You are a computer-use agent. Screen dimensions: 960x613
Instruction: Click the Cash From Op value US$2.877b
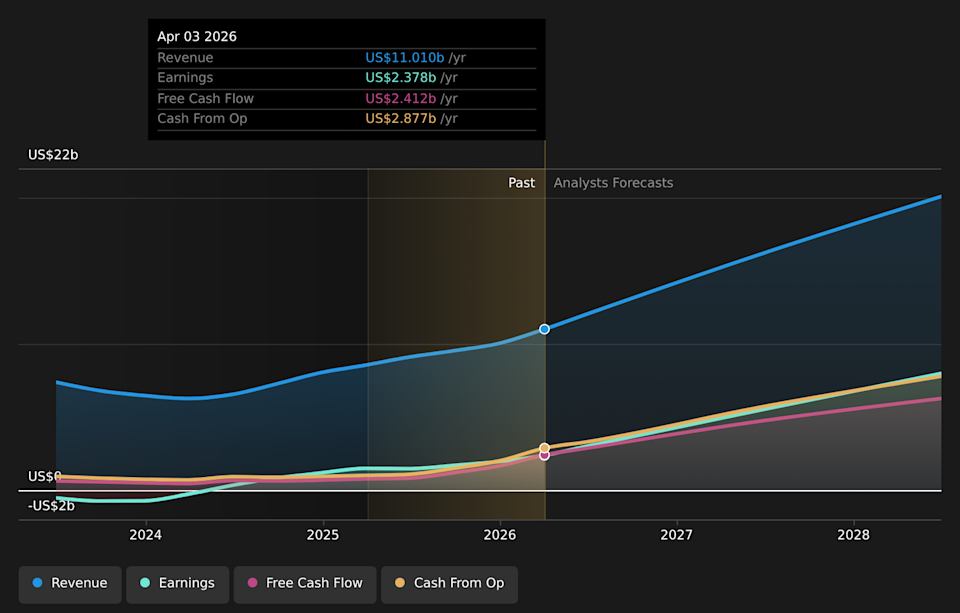click(401, 119)
